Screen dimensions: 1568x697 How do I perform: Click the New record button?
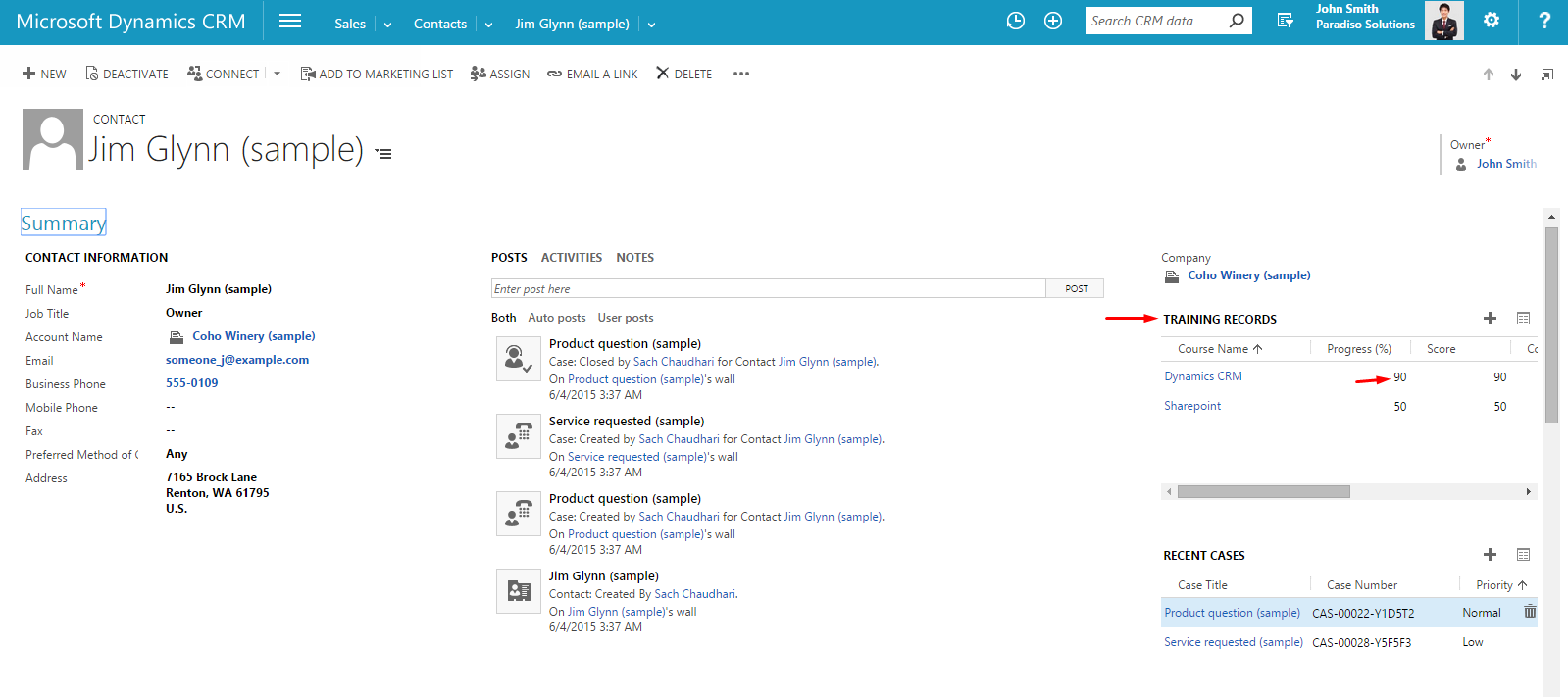click(44, 74)
